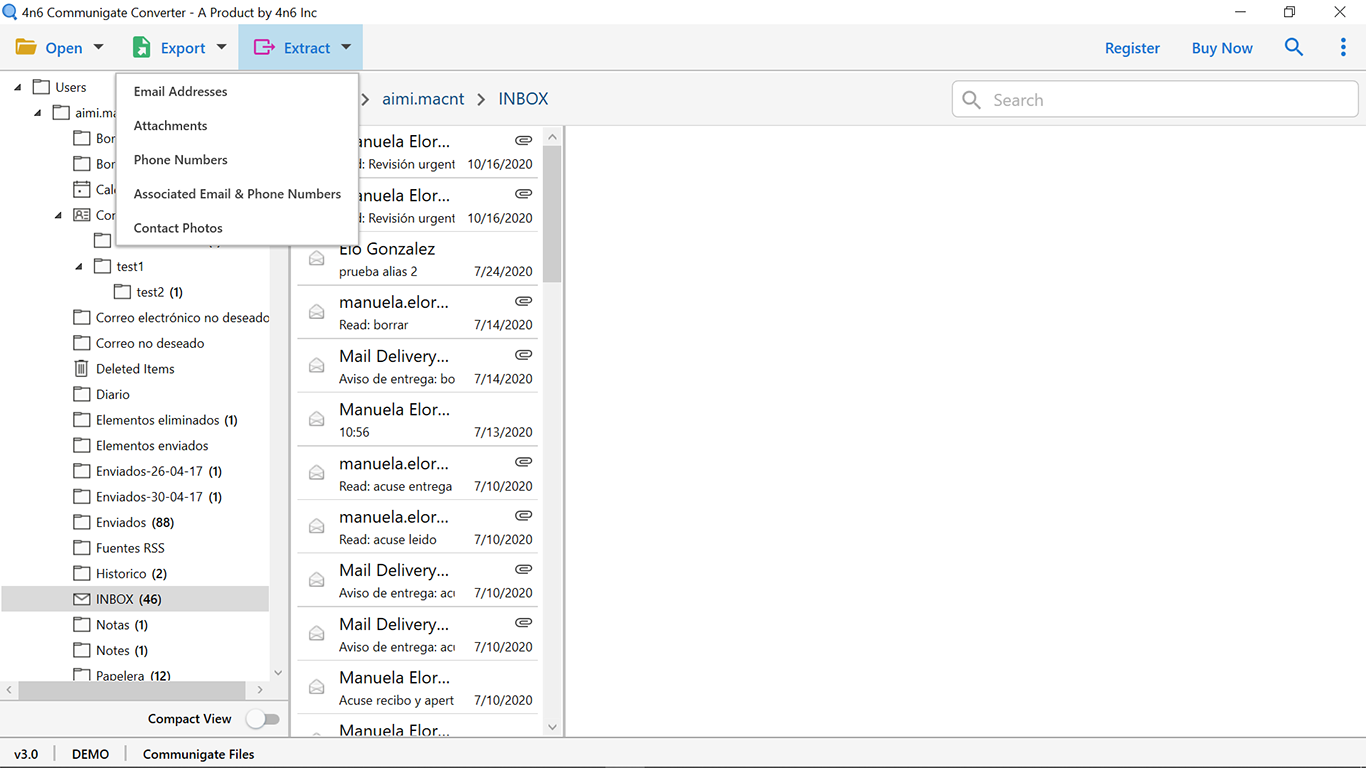1366x768 pixels.
Task: Expand the Export dropdown arrow
Action: click(x=221, y=47)
